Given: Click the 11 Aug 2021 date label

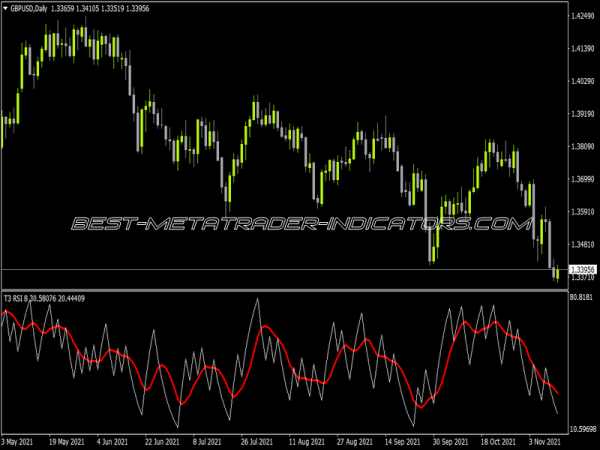Looking at the screenshot, I should 307,442.
